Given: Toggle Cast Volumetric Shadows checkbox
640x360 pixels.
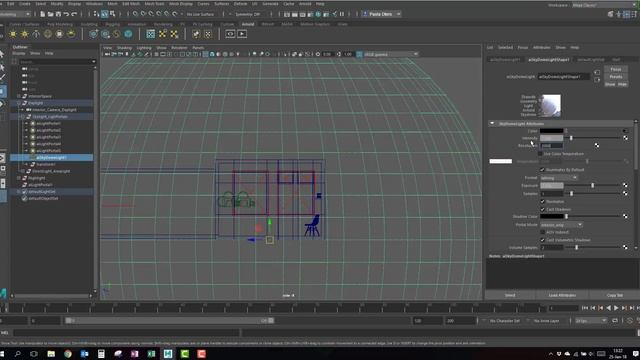Looking at the screenshot, I should coord(542,240).
